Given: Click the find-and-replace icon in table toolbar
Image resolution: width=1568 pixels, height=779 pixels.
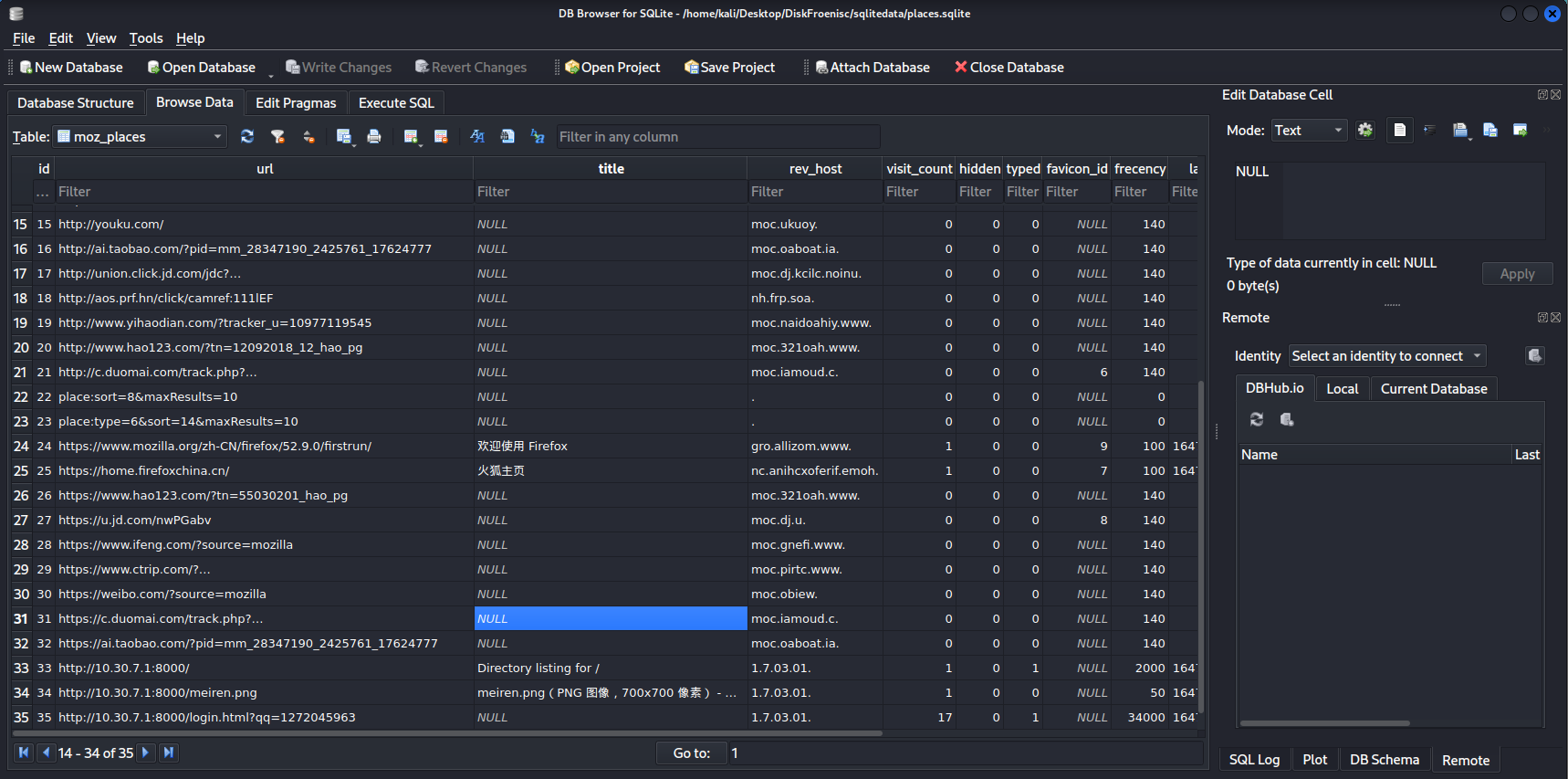Looking at the screenshot, I should (538, 136).
